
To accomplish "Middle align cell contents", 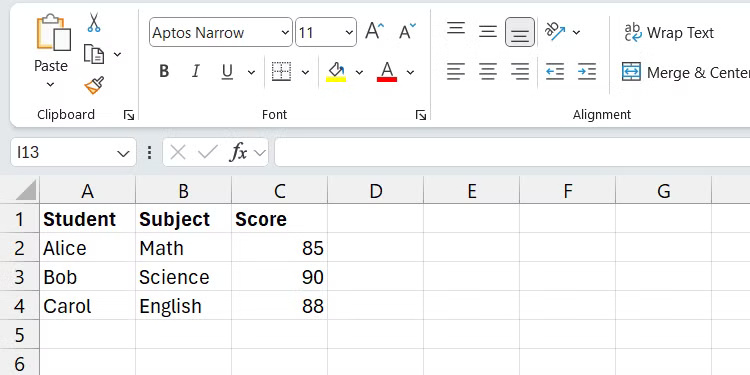I will [488, 32].
